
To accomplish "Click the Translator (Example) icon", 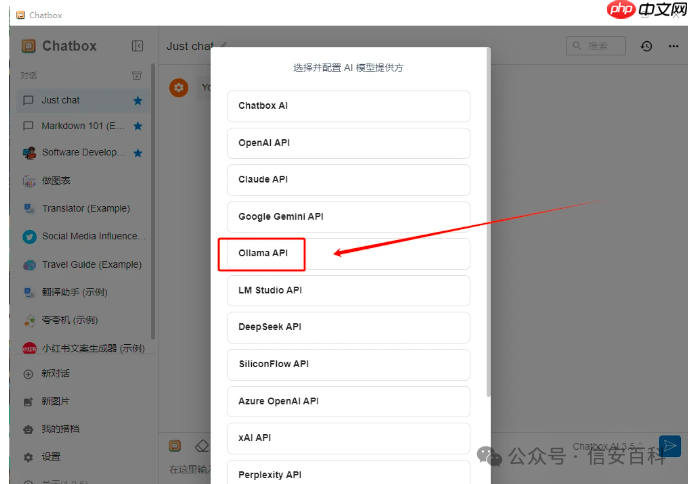I will point(29,208).
